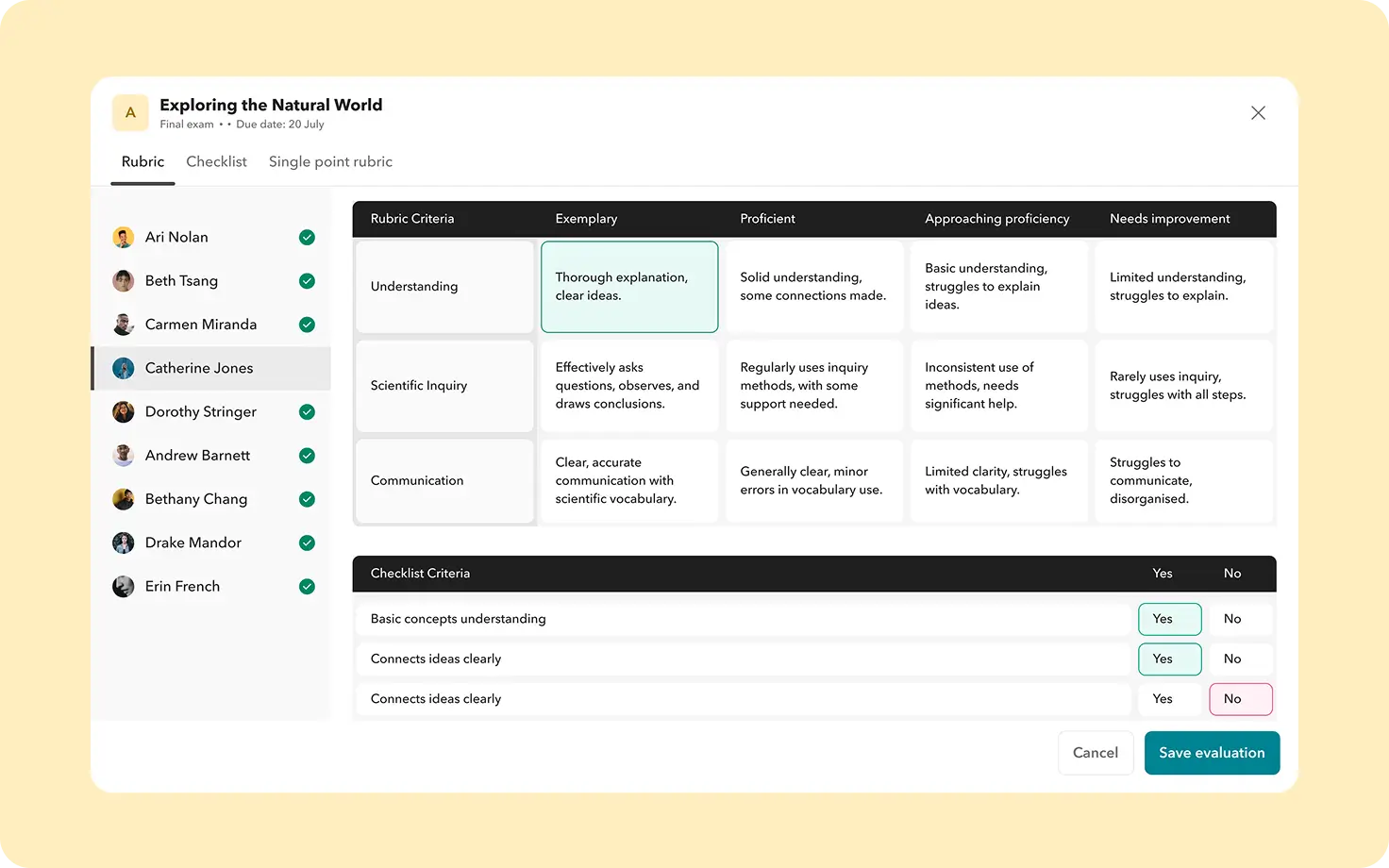The image size is (1389, 868).
Task: Click Bethany Chang's avatar
Action: pyautogui.click(x=124, y=499)
